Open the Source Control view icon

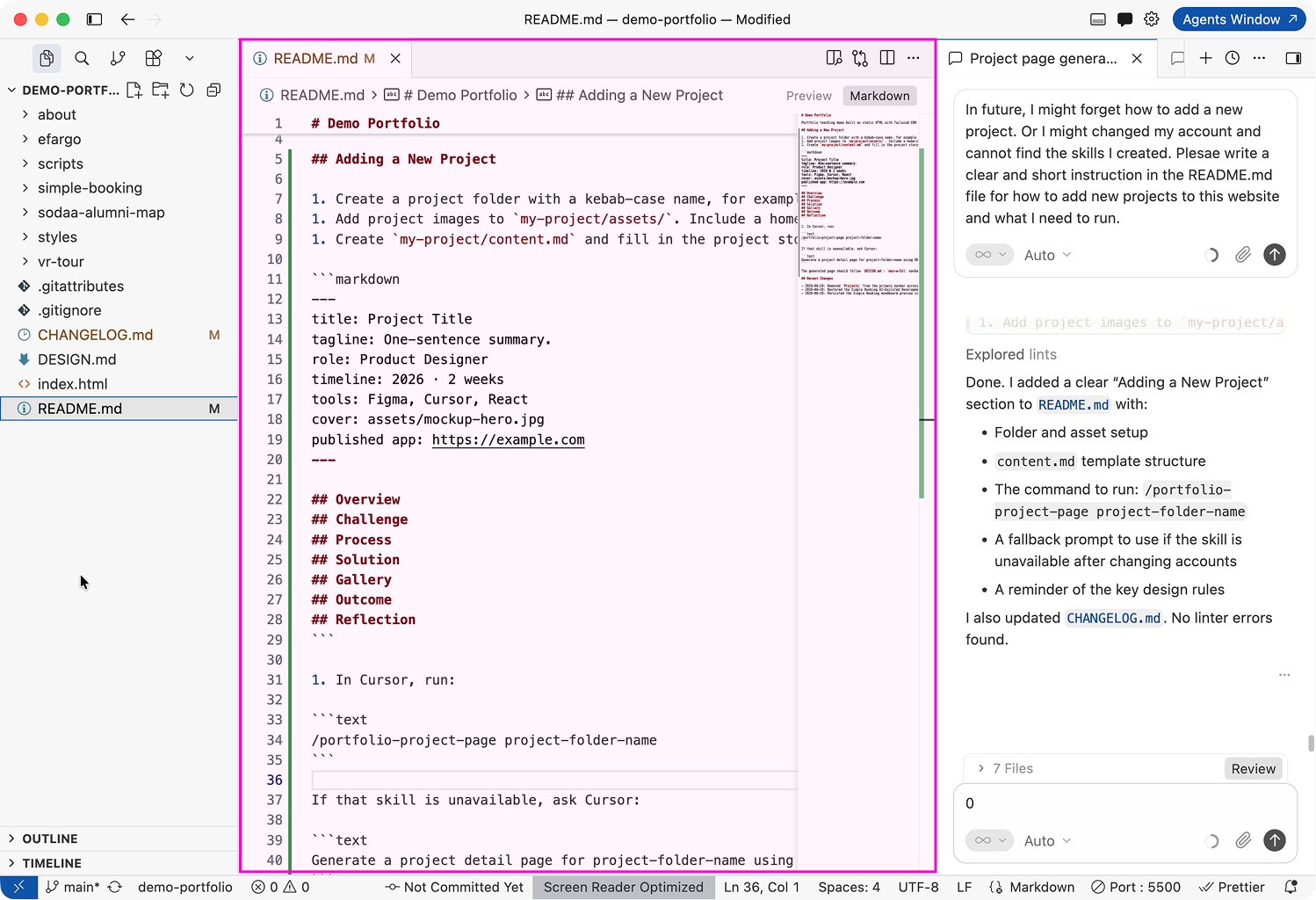(118, 58)
